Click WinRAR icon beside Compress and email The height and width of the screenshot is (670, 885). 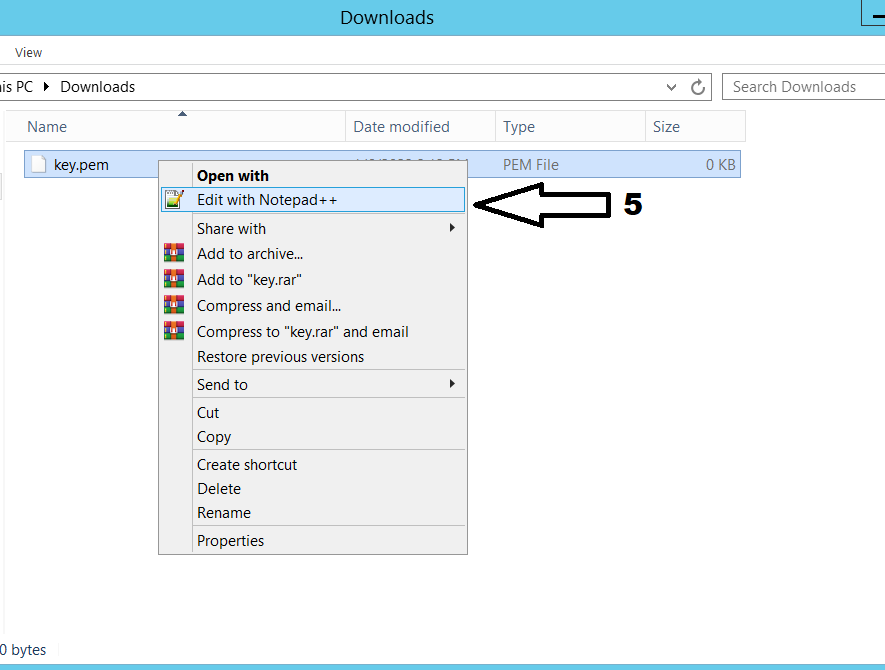pos(174,306)
